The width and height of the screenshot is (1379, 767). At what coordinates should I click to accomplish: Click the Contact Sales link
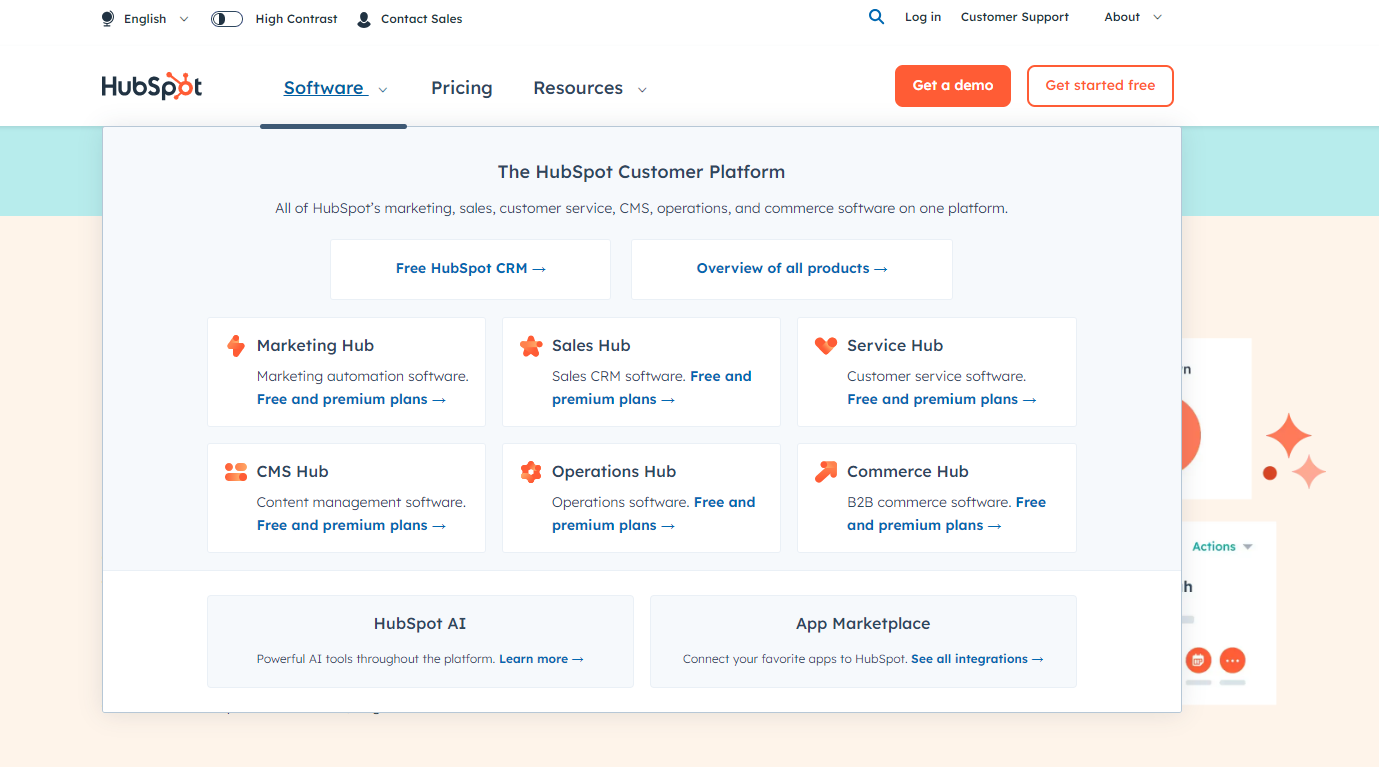click(x=421, y=19)
